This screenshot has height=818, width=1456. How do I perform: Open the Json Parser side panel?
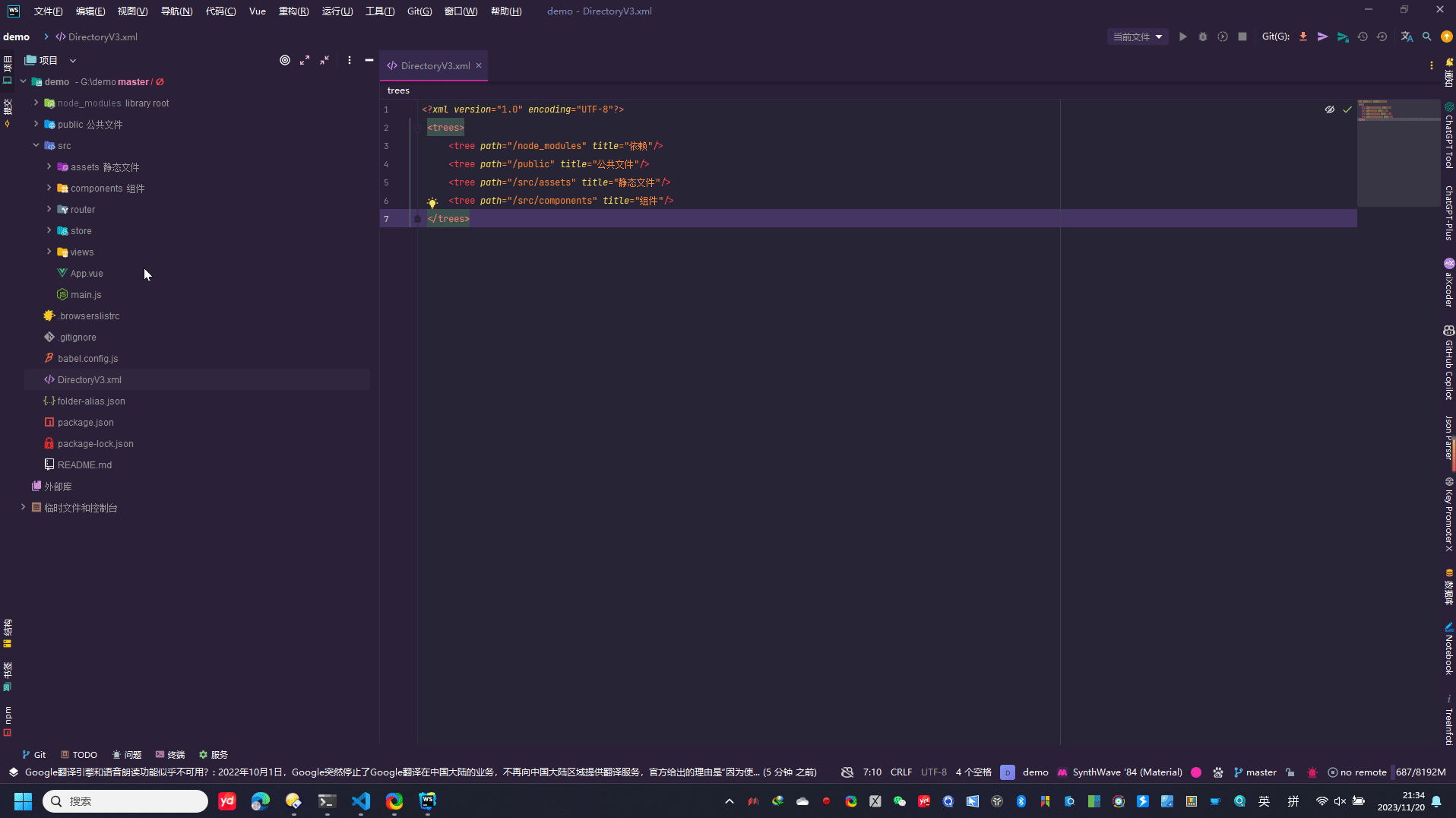1448,437
